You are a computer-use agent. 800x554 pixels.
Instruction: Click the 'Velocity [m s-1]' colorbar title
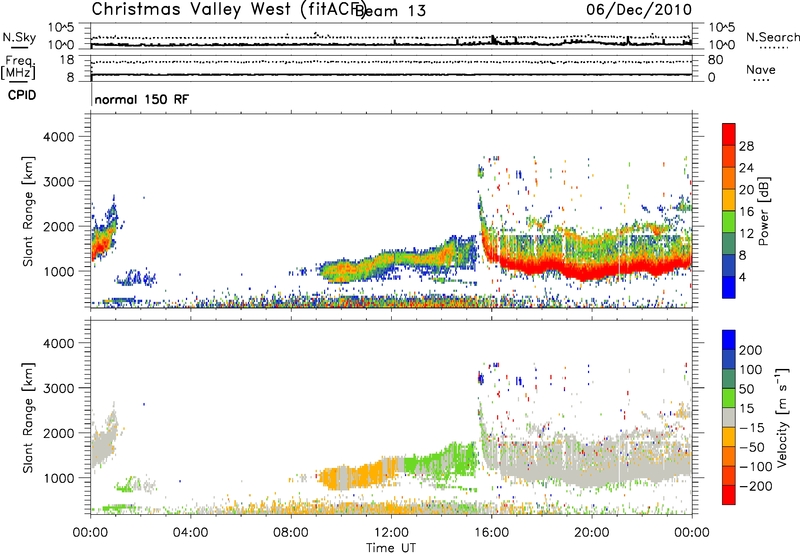[x=783, y=417]
